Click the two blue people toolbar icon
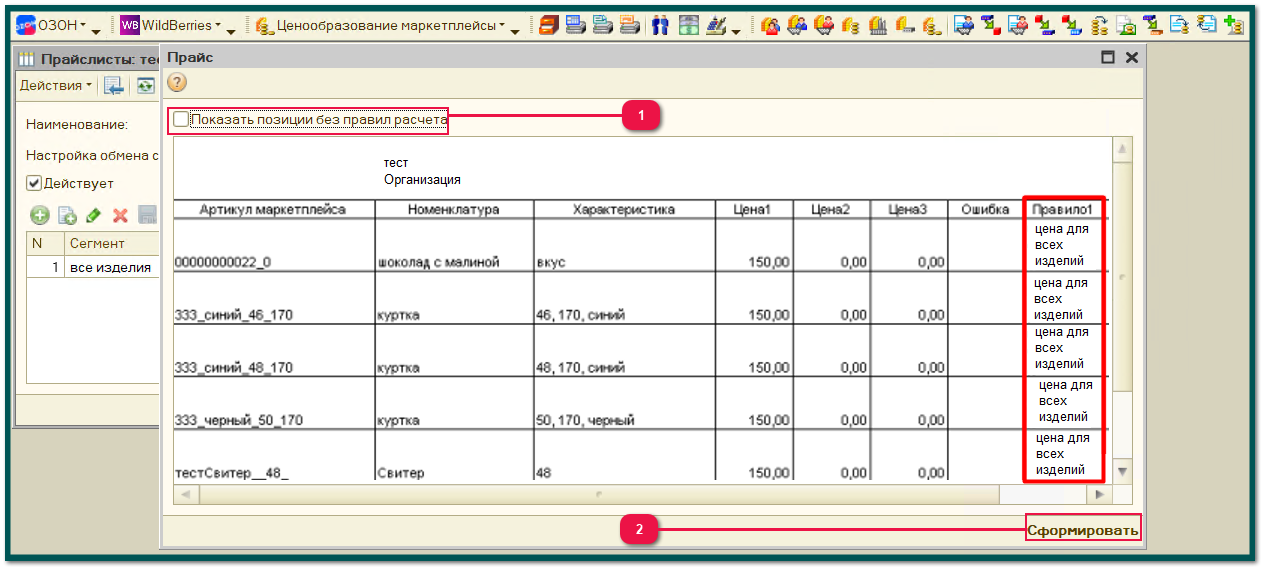This screenshot has height=570, width=1264. pos(661,25)
